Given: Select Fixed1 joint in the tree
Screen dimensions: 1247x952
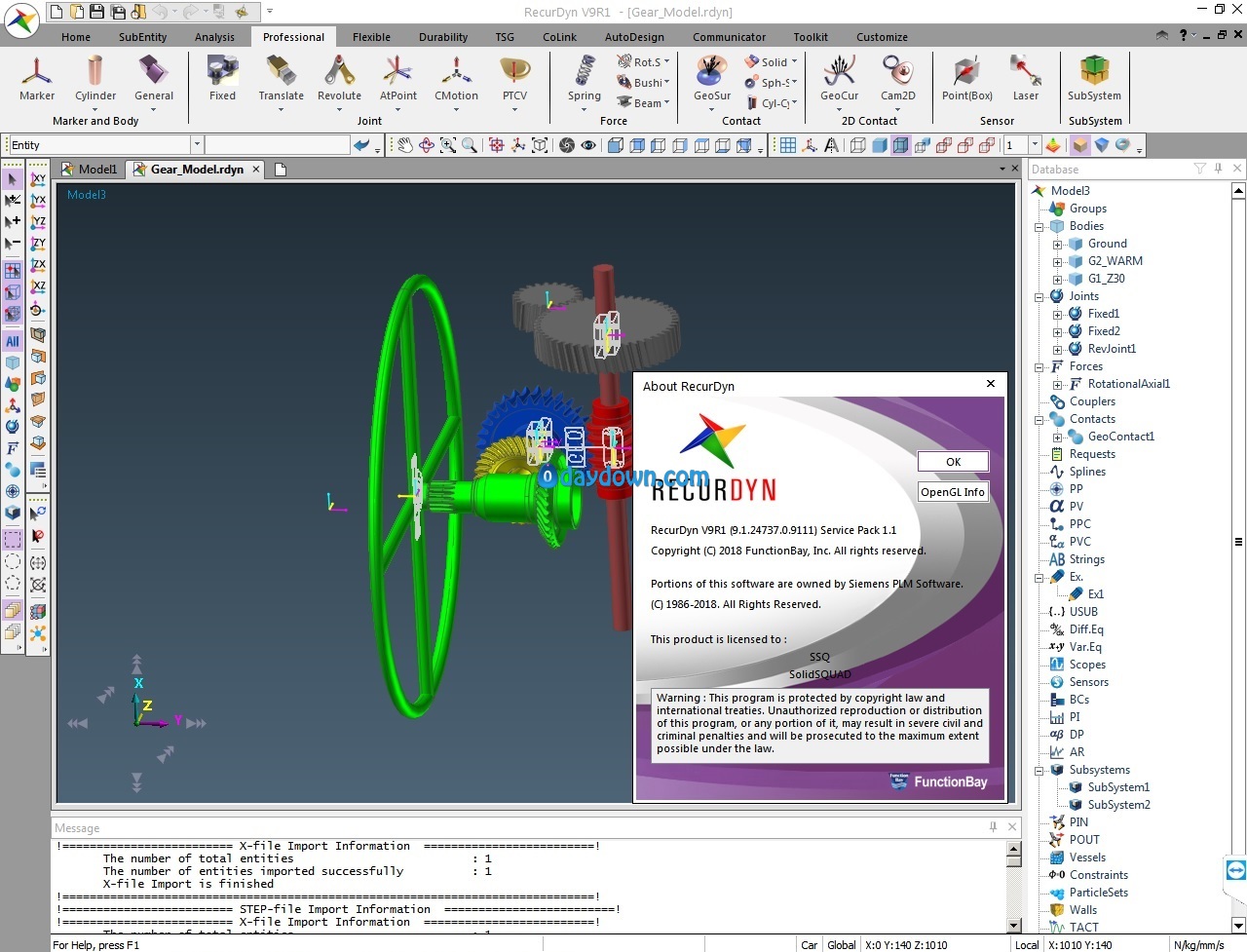Looking at the screenshot, I should (x=1104, y=314).
